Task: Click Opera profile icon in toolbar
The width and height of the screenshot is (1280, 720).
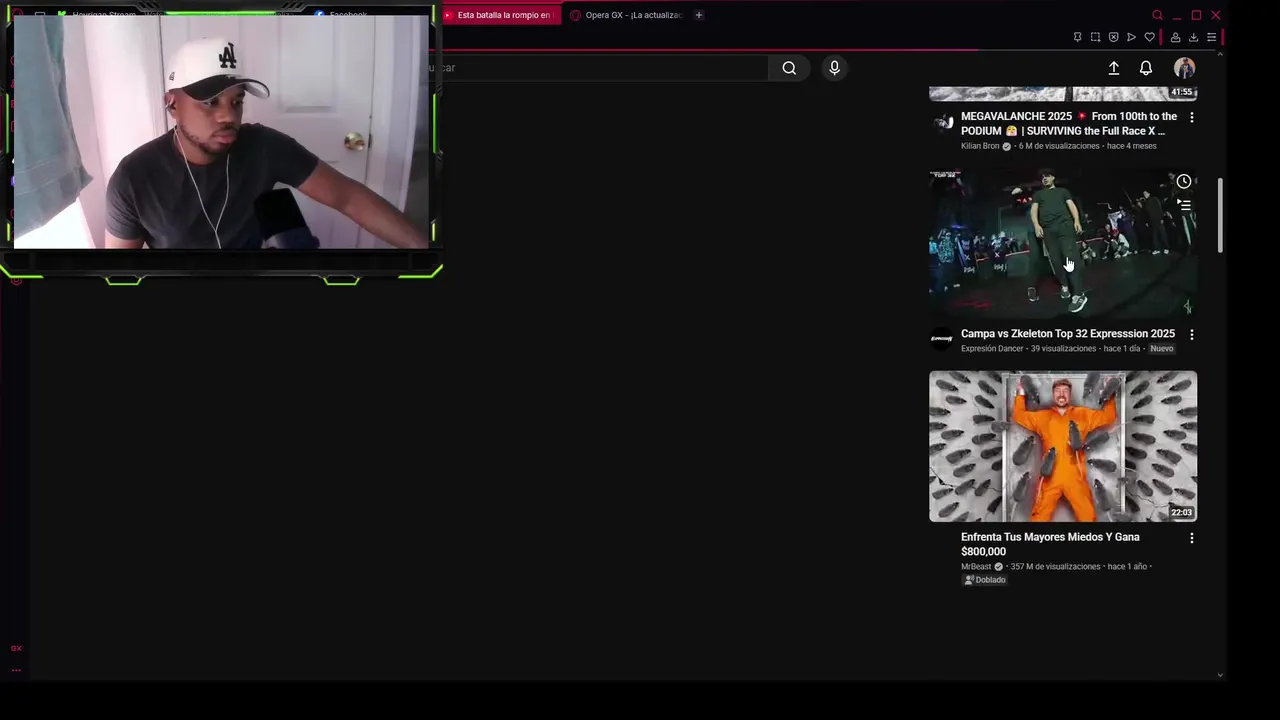Action: [1175, 37]
